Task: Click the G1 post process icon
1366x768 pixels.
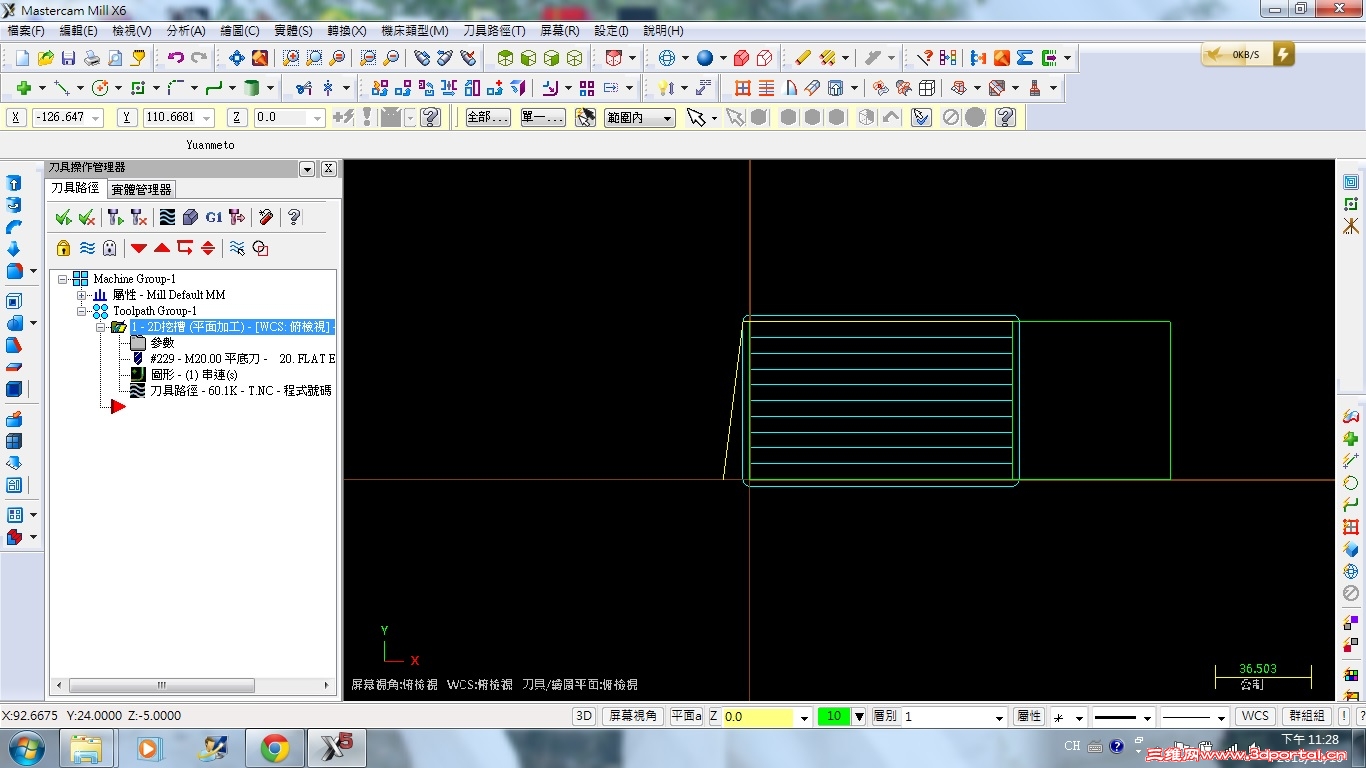Action: click(x=214, y=217)
